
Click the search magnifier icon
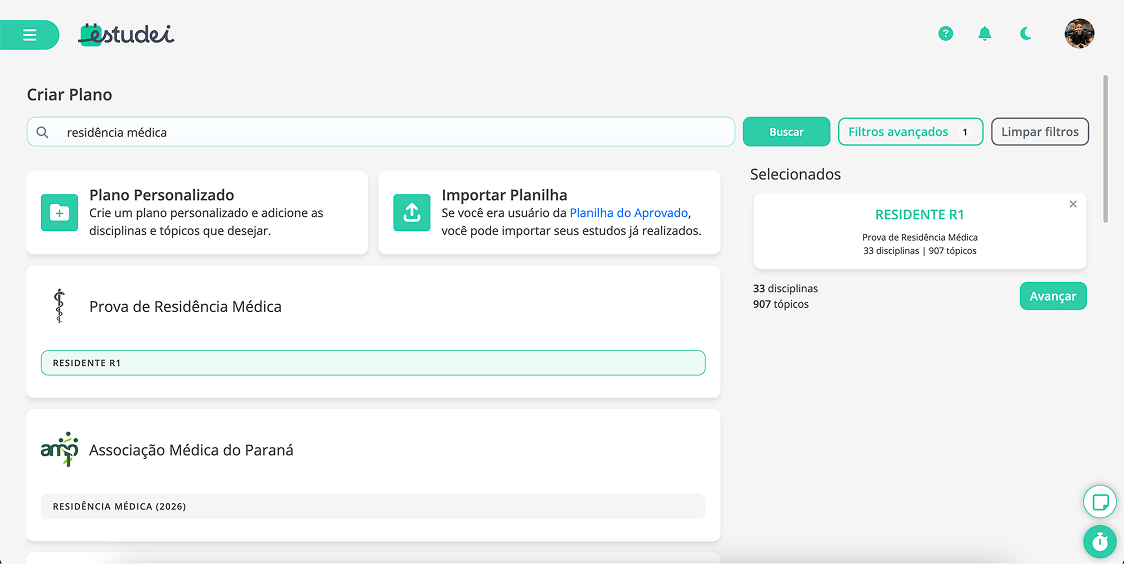coord(42,132)
